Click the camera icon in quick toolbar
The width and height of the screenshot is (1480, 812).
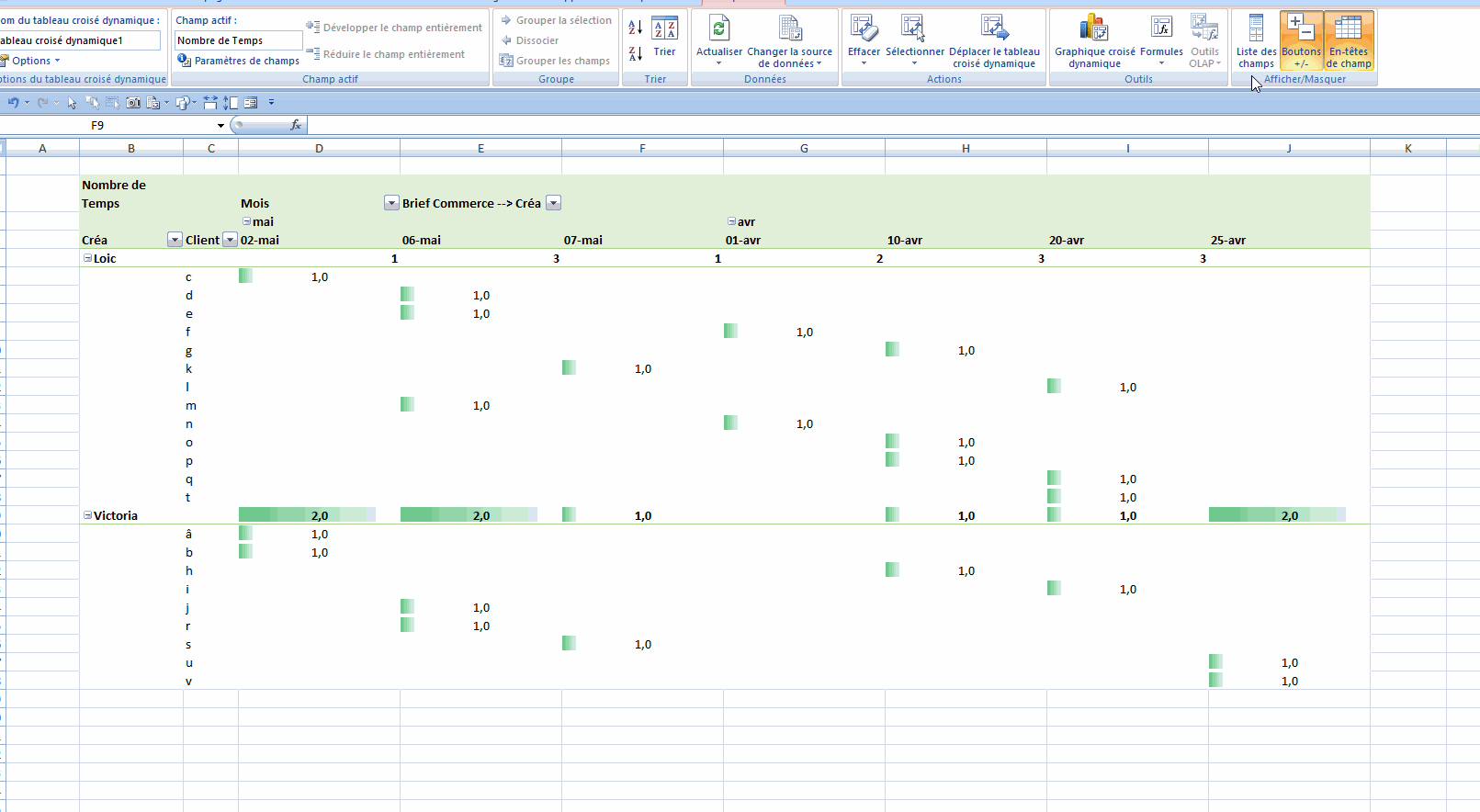point(133,103)
